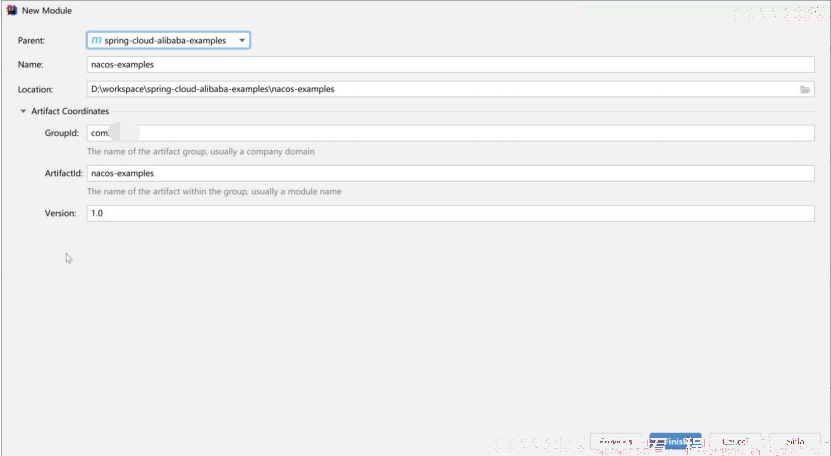Click the Previous button
Viewport: 831px width, 456px height.
pyautogui.click(x=616, y=441)
